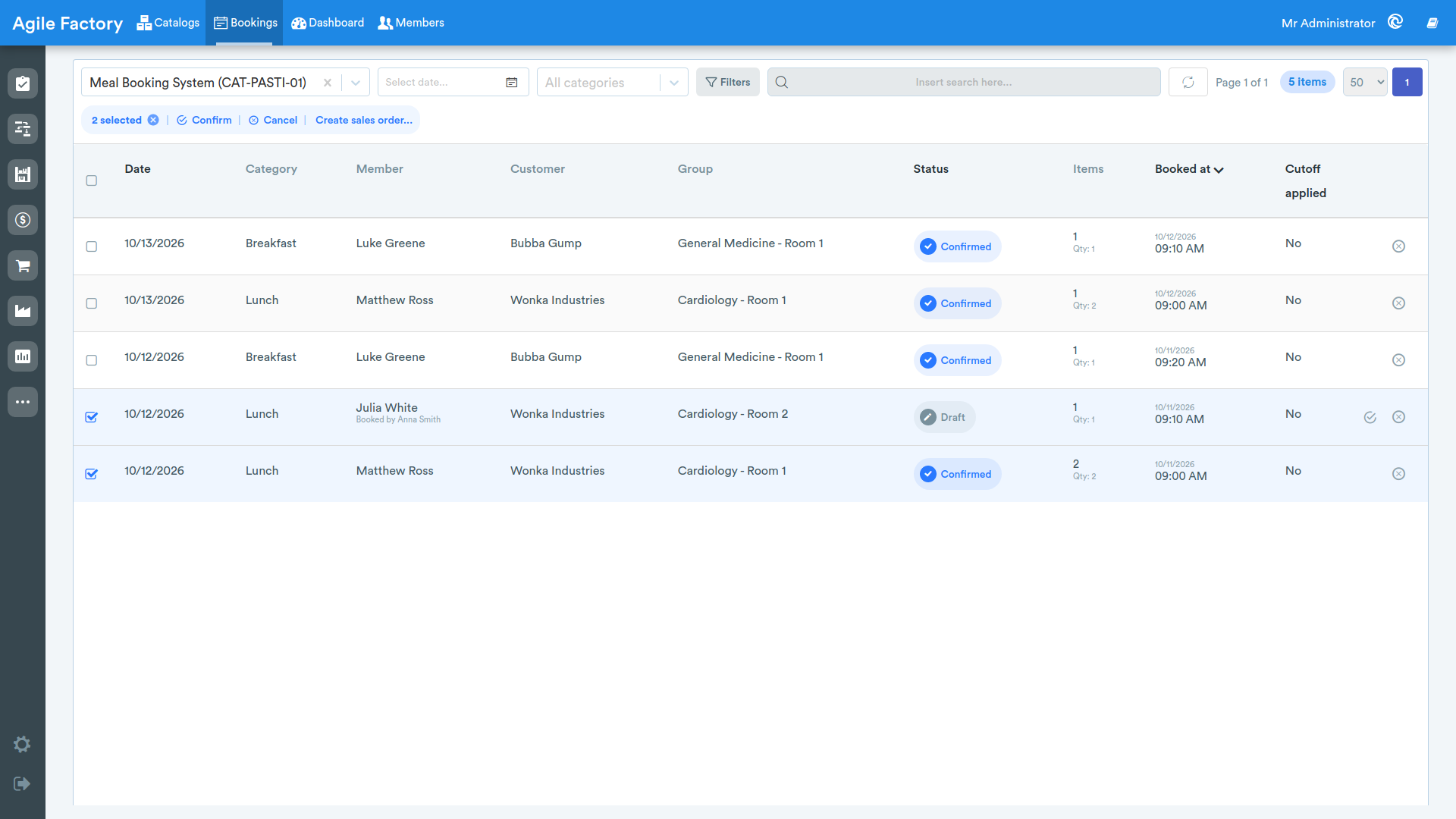Screen dimensions: 1456x819
Task: Click Create sales order
Action: click(x=364, y=120)
